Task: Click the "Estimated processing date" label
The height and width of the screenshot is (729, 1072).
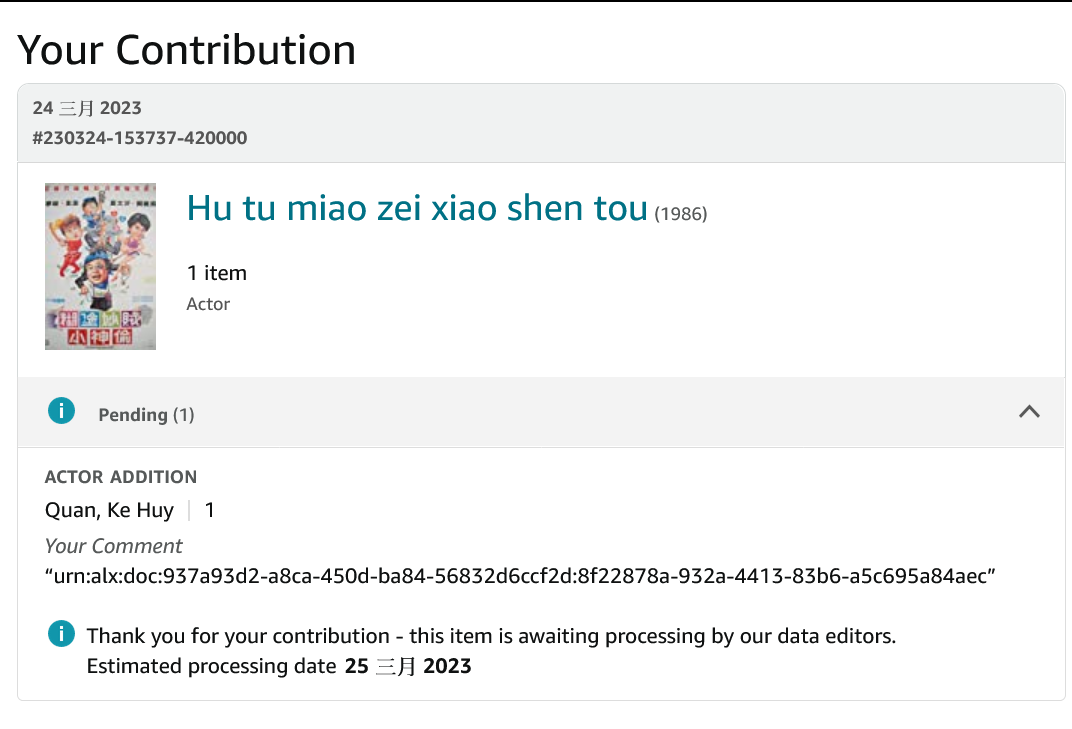Action: (211, 666)
